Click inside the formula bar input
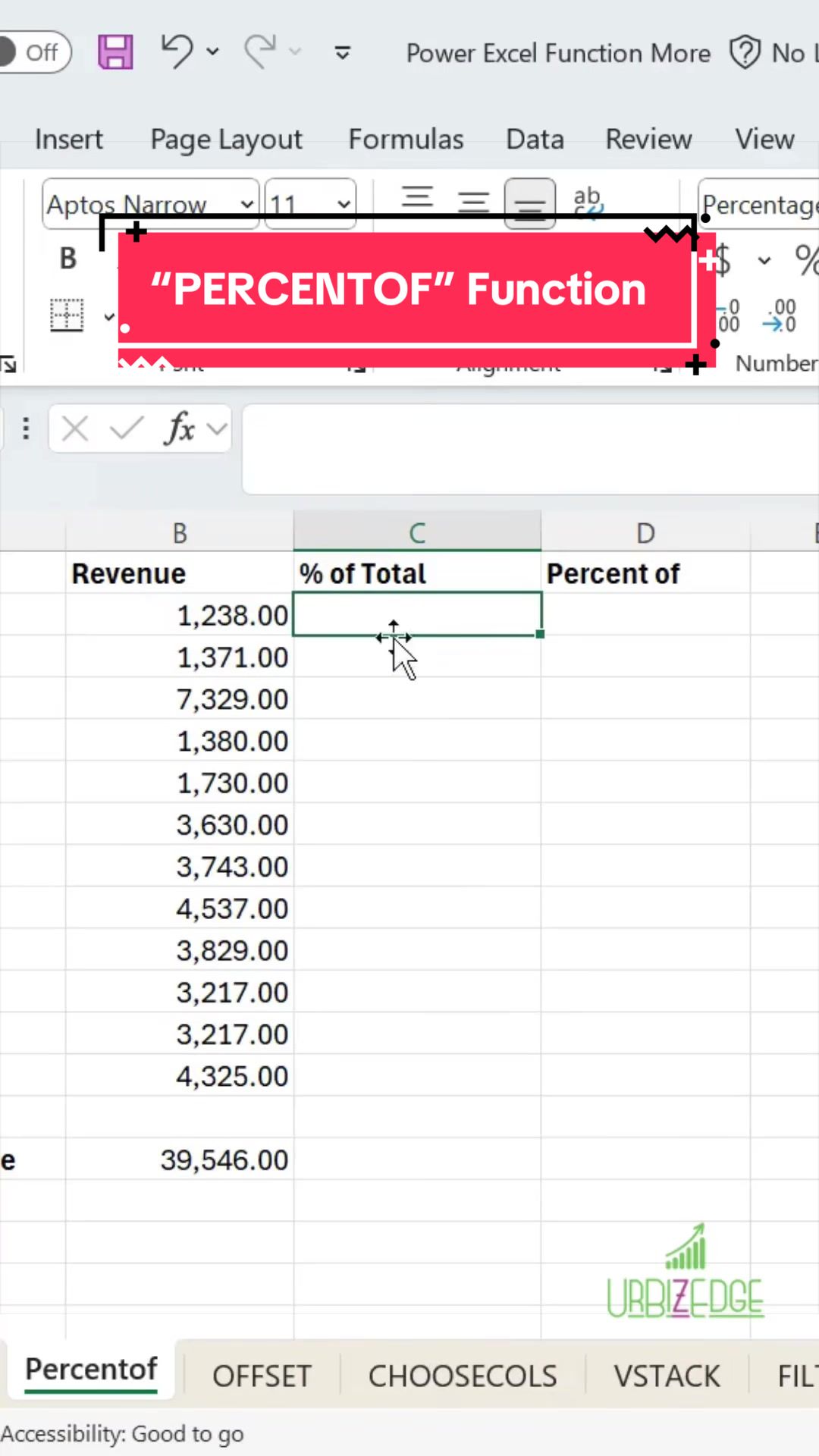819x1456 pixels. (x=531, y=449)
